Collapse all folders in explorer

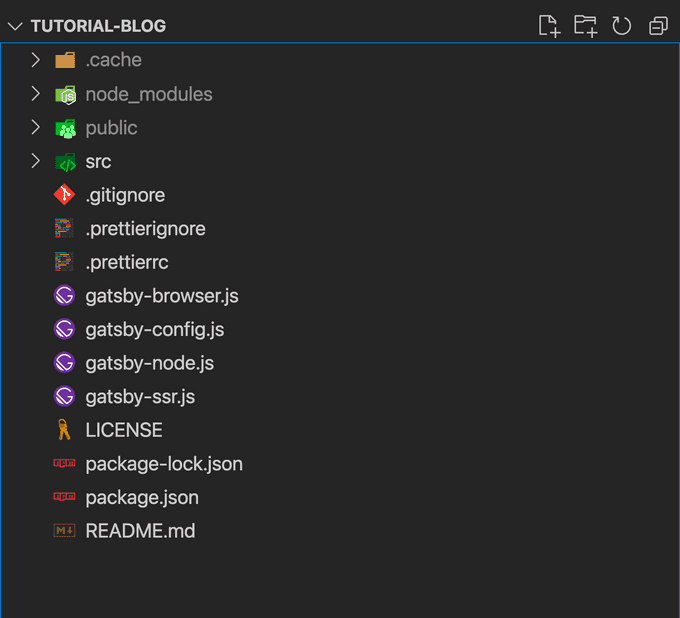tap(658, 26)
